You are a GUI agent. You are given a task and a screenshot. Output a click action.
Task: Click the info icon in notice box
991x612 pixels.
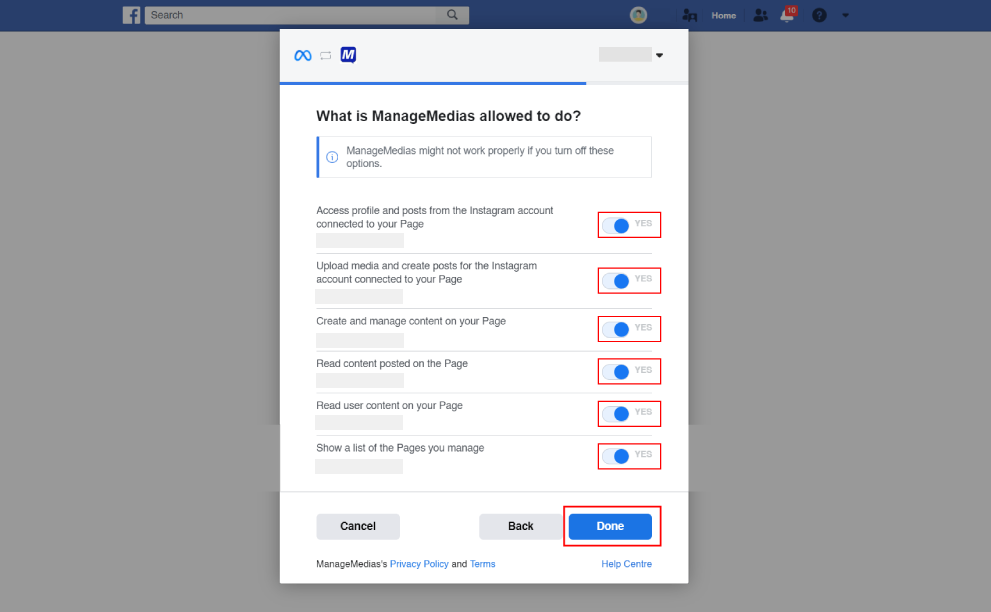click(x=332, y=157)
